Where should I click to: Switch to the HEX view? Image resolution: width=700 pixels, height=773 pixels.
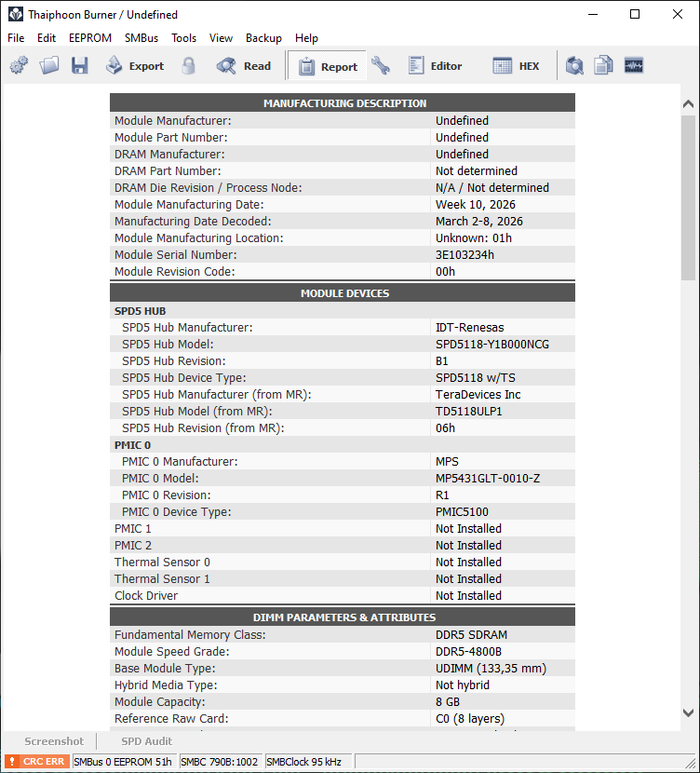pyautogui.click(x=516, y=66)
